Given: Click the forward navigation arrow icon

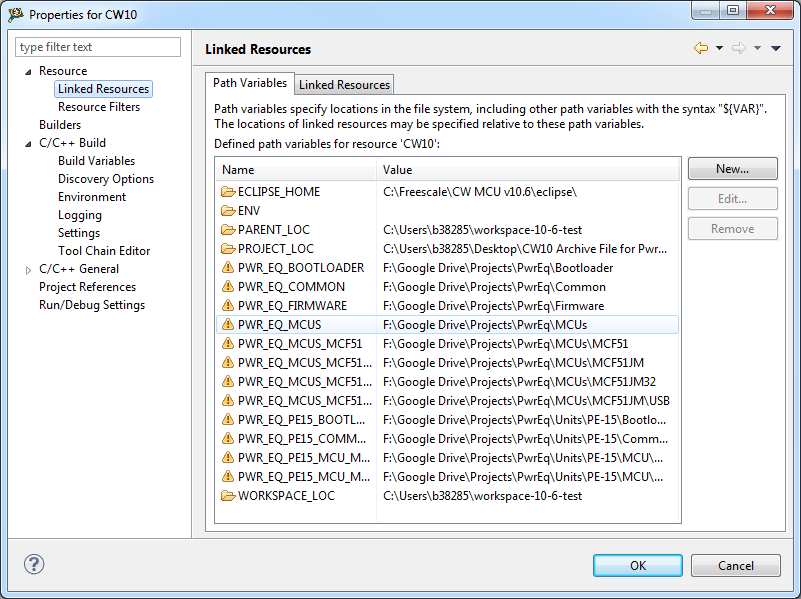Looking at the screenshot, I should tap(739, 48).
